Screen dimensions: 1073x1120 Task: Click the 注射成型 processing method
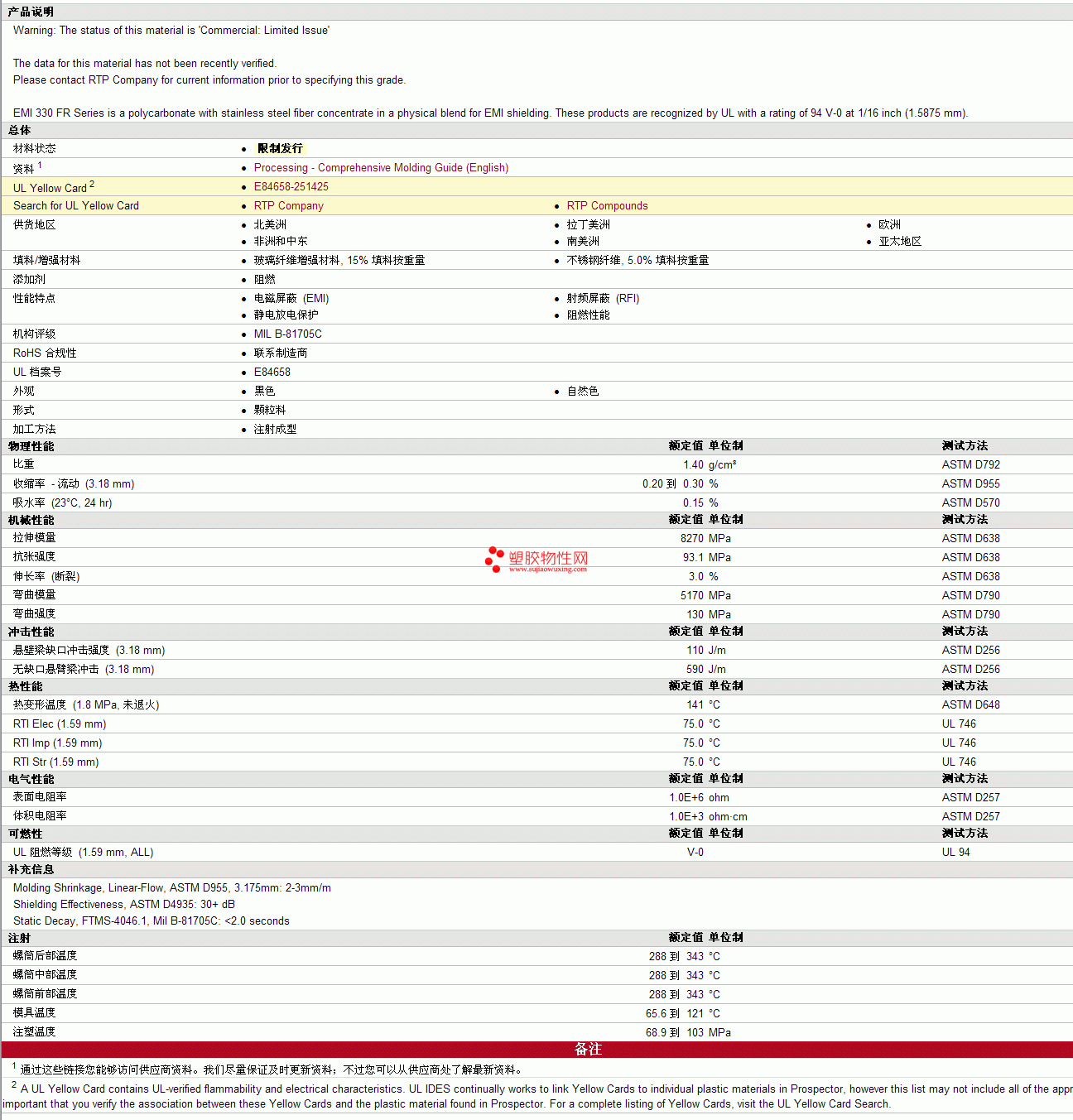coord(275,429)
